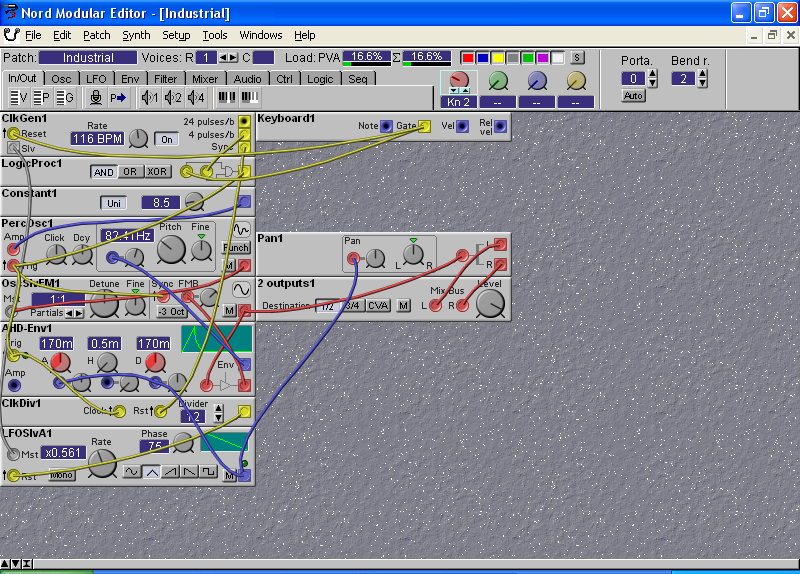Pick the yellow cable color swatch
The width and height of the screenshot is (800, 574).
click(x=498, y=57)
